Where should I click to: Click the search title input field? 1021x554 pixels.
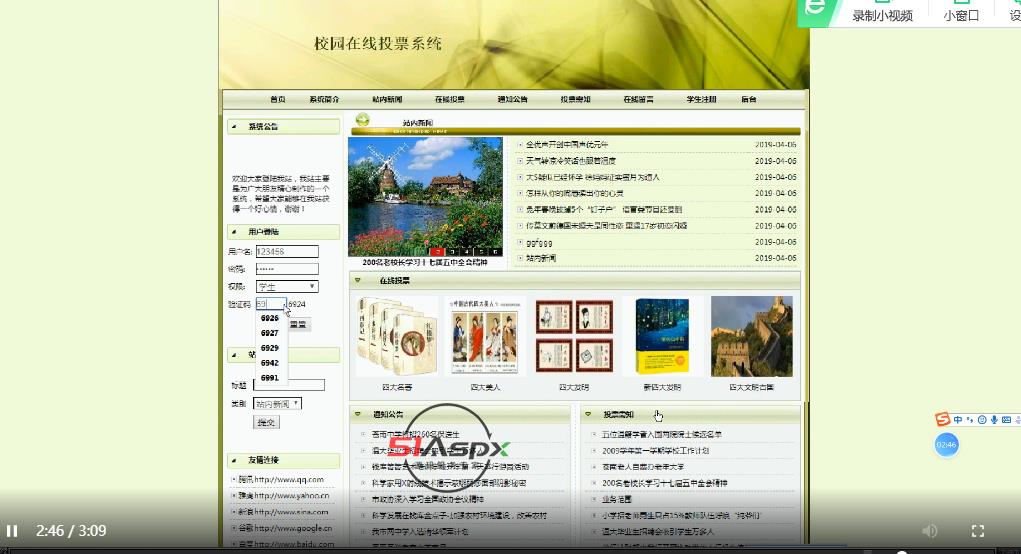click(289, 385)
